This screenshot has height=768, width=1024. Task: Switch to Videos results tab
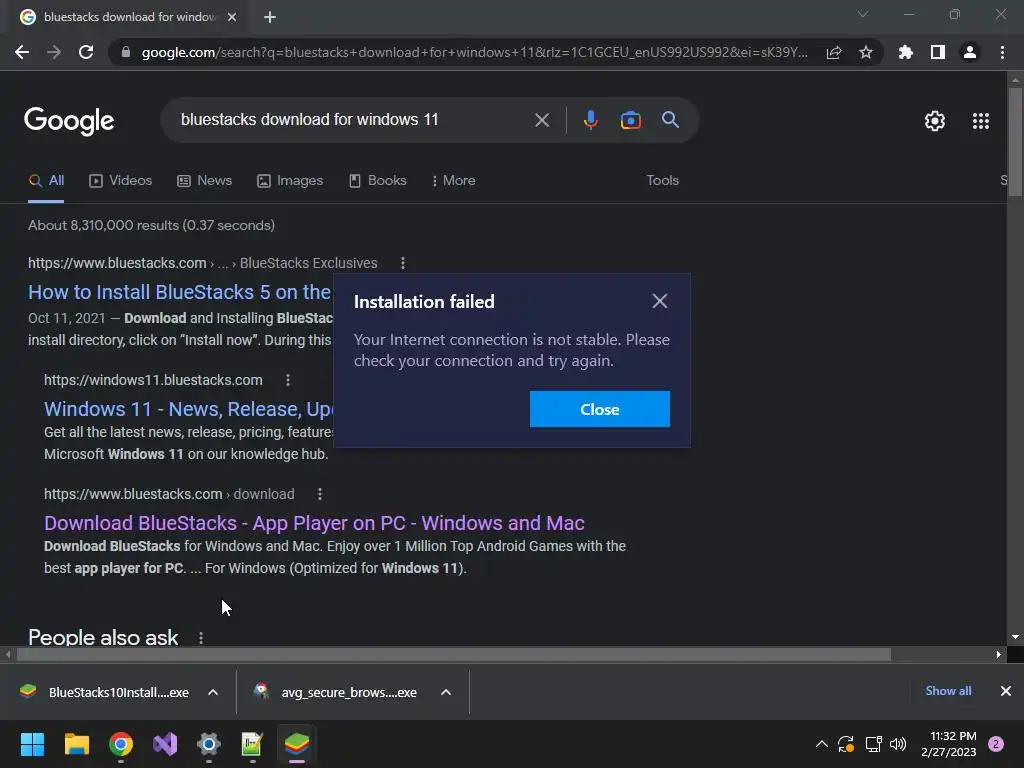(121, 181)
